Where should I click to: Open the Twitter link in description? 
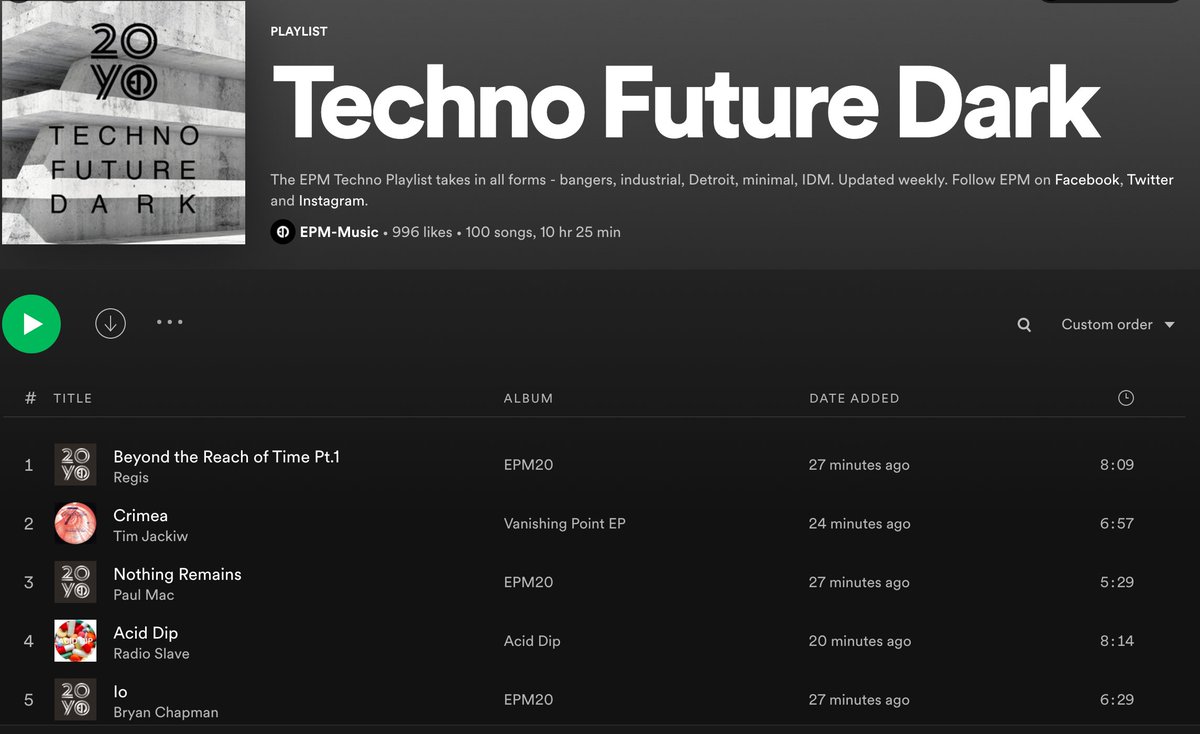(1150, 180)
